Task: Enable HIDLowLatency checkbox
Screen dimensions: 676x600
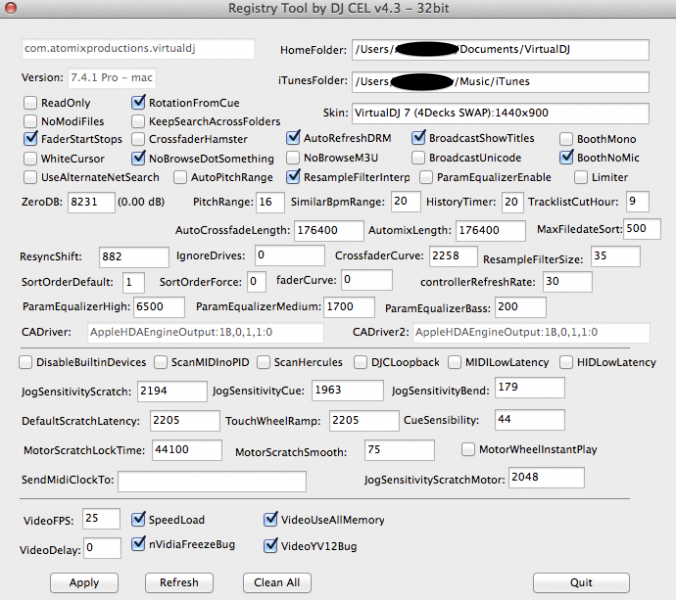Action: pyautogui.click(x=566, y=362)
